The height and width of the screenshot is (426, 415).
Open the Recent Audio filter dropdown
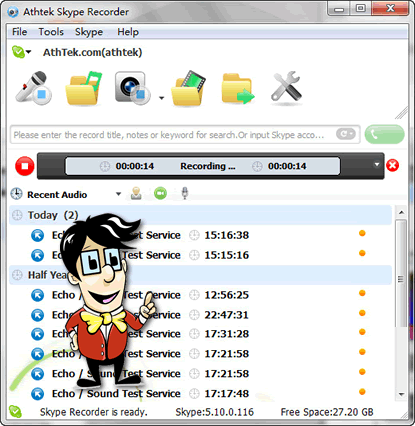point(118,194)
